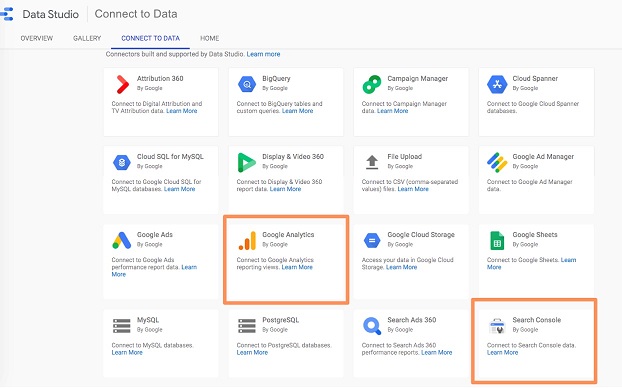Click the File Upload arrow icon
622x388 pixels.
[x=372, y=162]
